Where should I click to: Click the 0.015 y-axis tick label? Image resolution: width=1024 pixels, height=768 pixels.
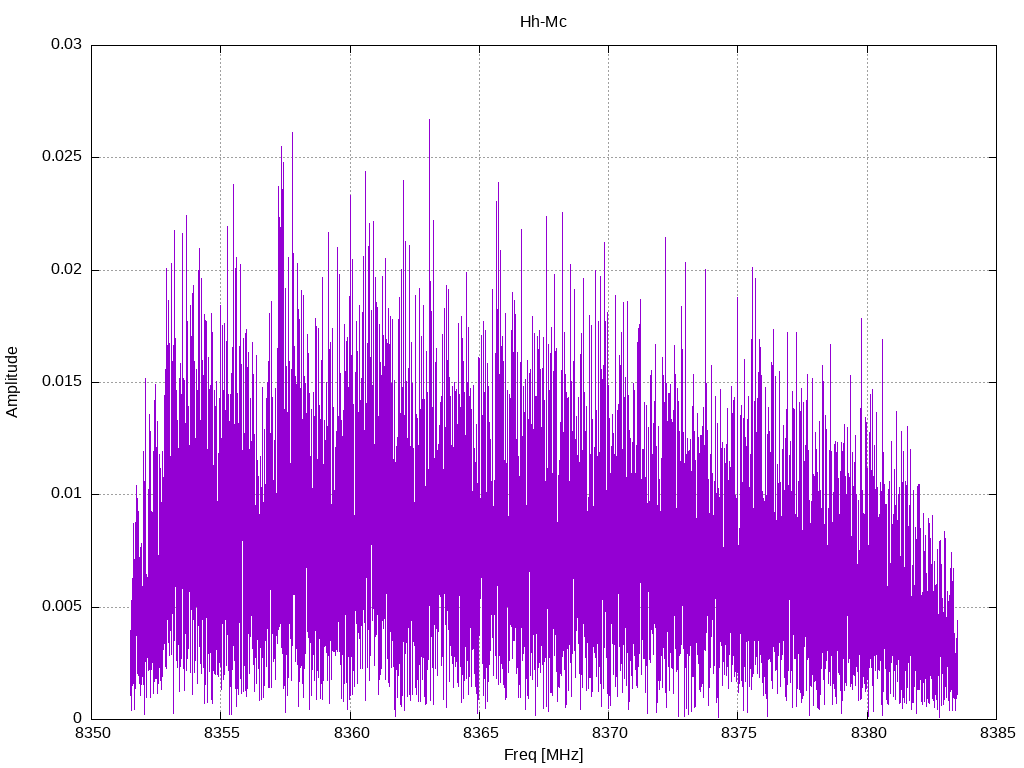[62, 381]
